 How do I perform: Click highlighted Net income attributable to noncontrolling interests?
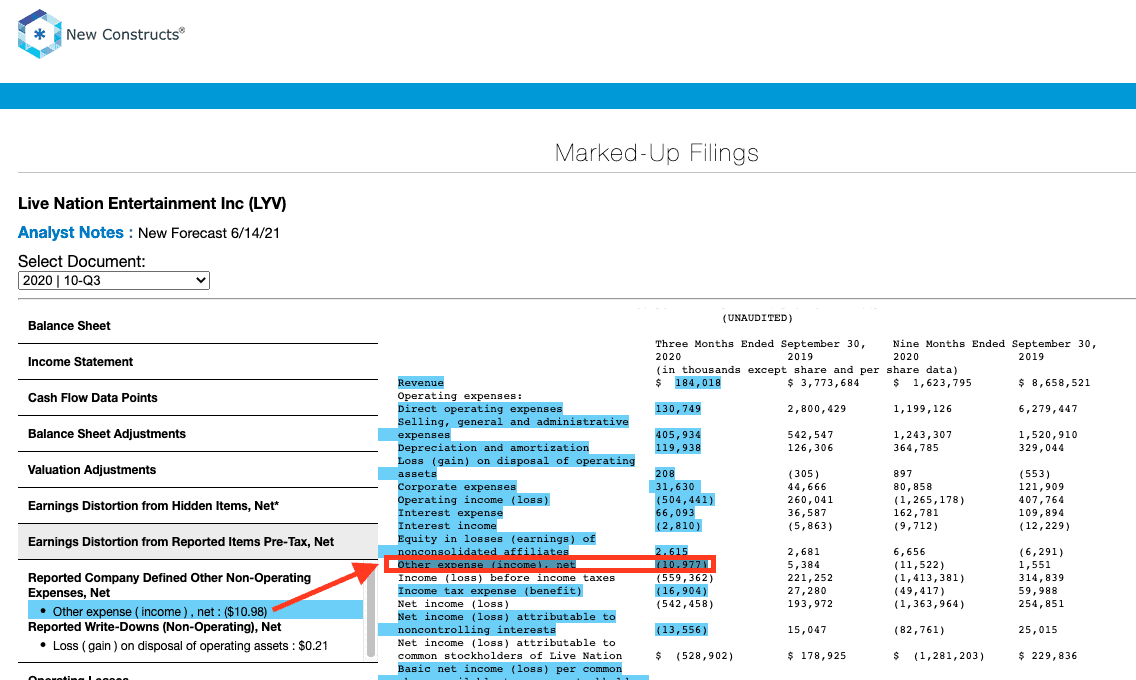point(506,624)
